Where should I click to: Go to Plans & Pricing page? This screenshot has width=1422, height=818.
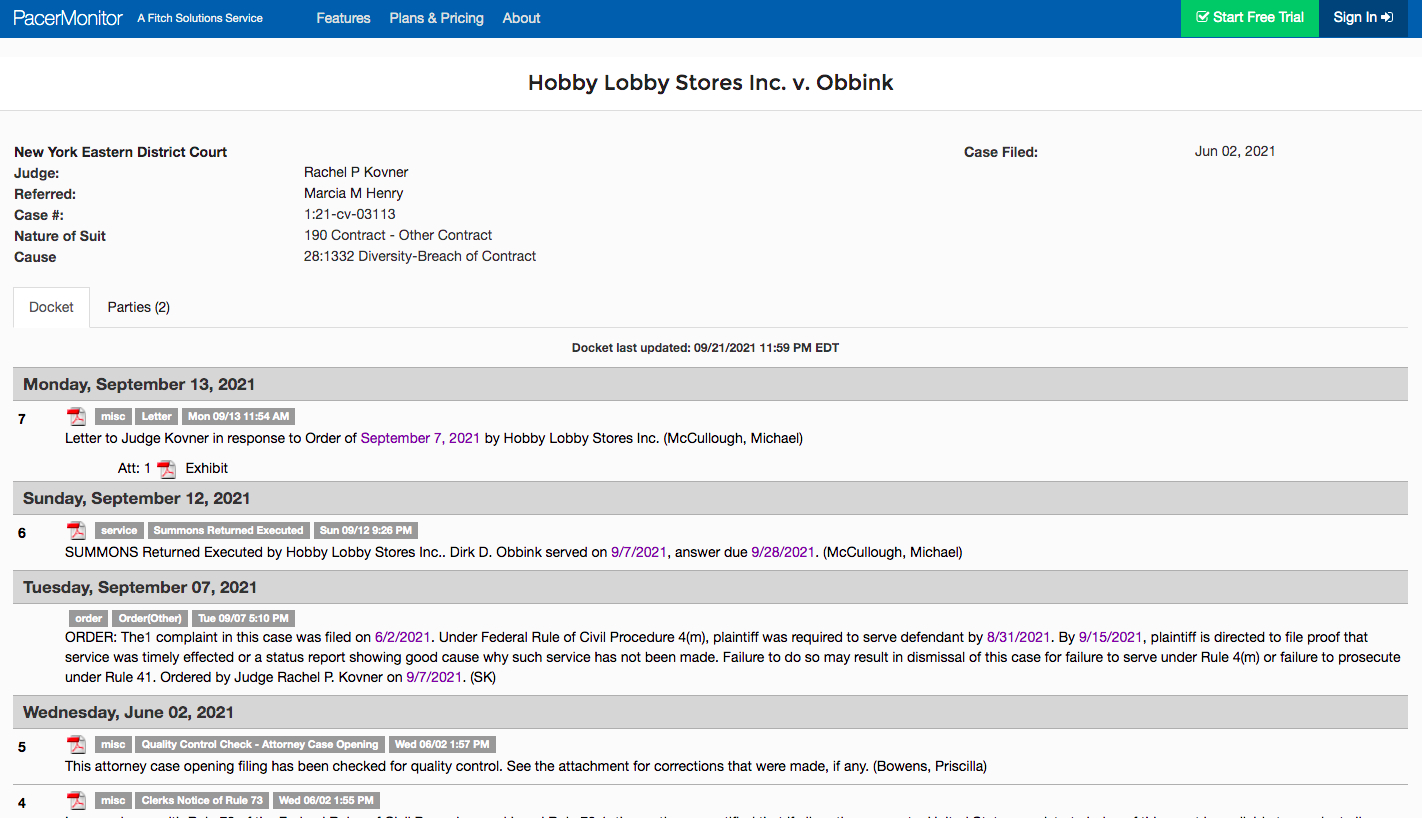coord(436,18)
